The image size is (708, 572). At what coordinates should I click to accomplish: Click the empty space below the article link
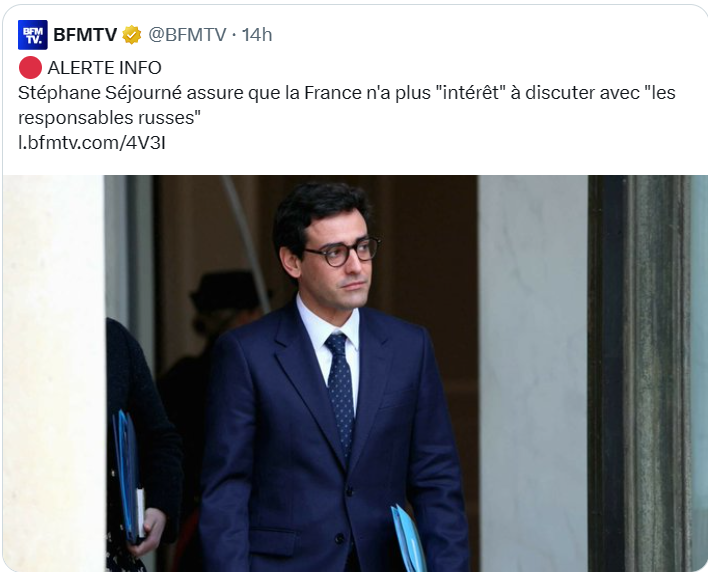click(355, 164)
